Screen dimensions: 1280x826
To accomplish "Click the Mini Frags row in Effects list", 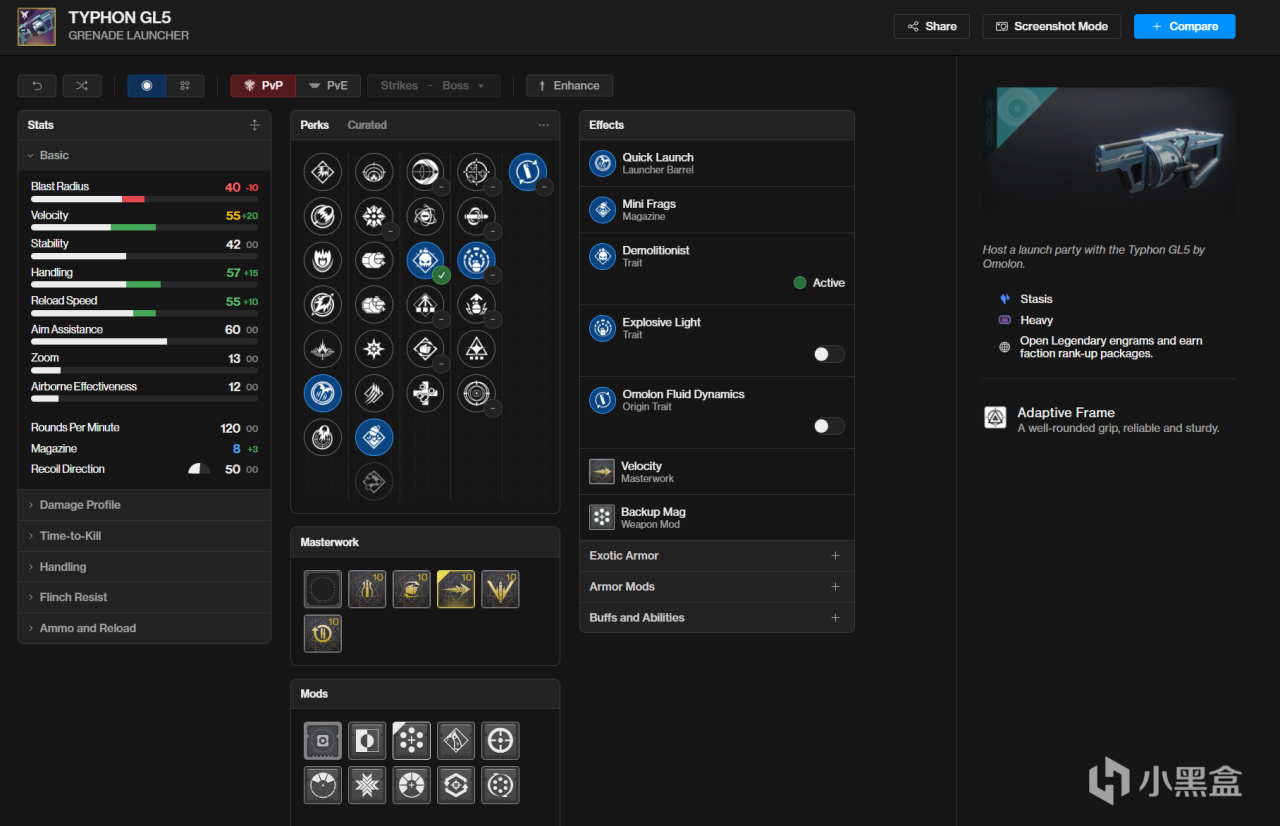I will tap(717, 210).
